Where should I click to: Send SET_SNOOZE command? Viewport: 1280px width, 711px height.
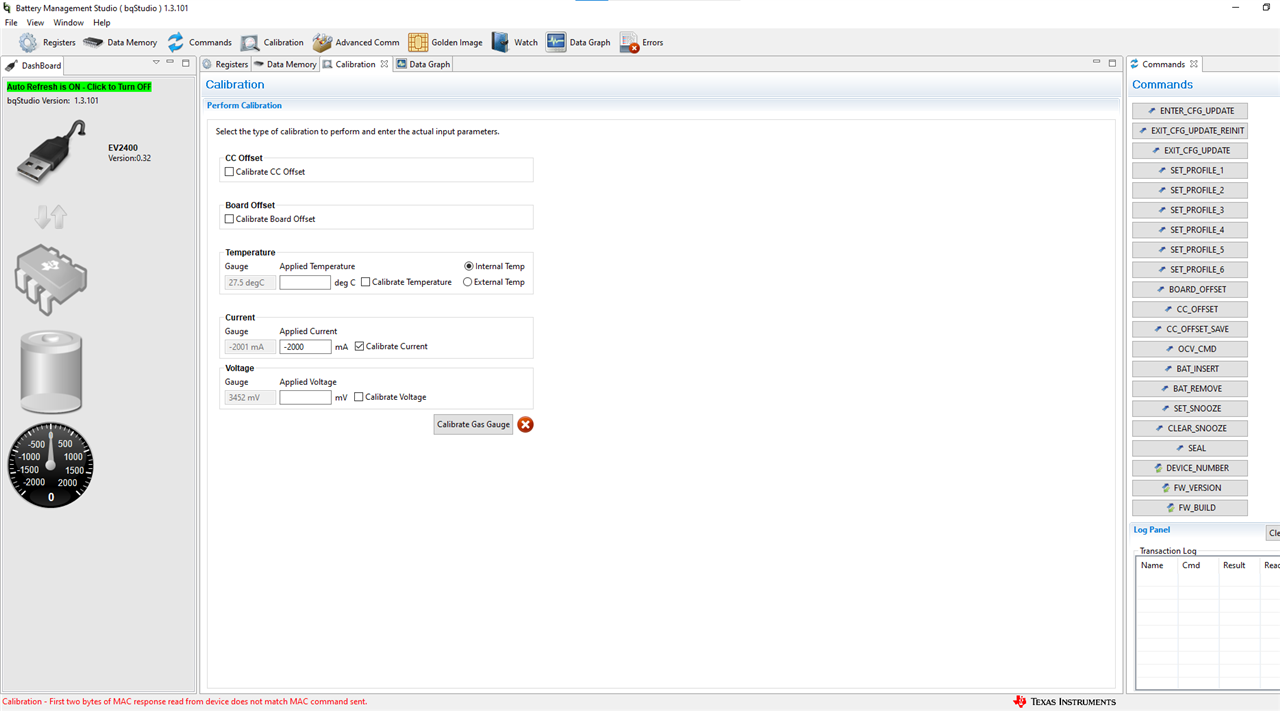pyautogui.click(x=1190, y=408)
